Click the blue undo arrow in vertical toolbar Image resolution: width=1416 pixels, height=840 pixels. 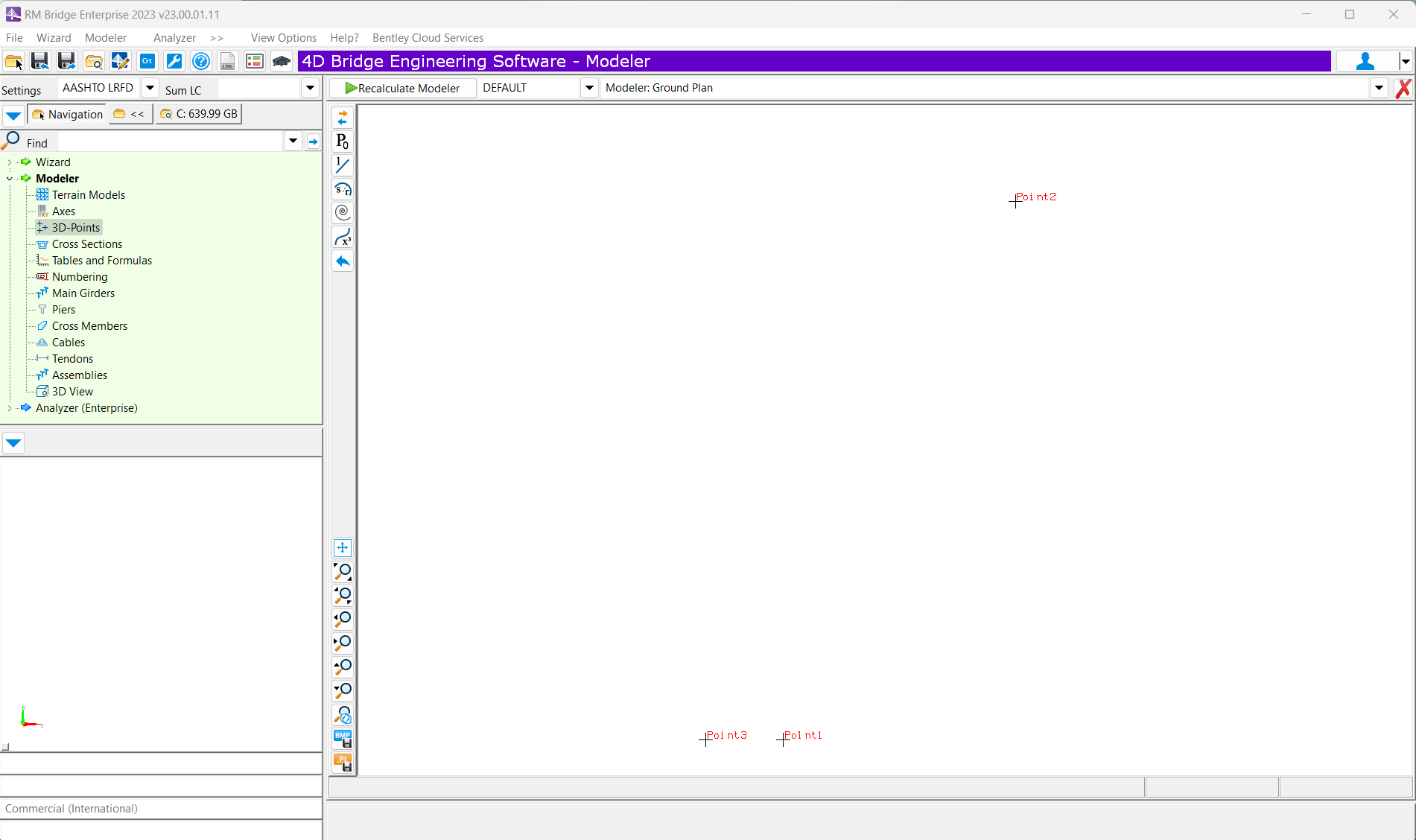tap(343, 261)
